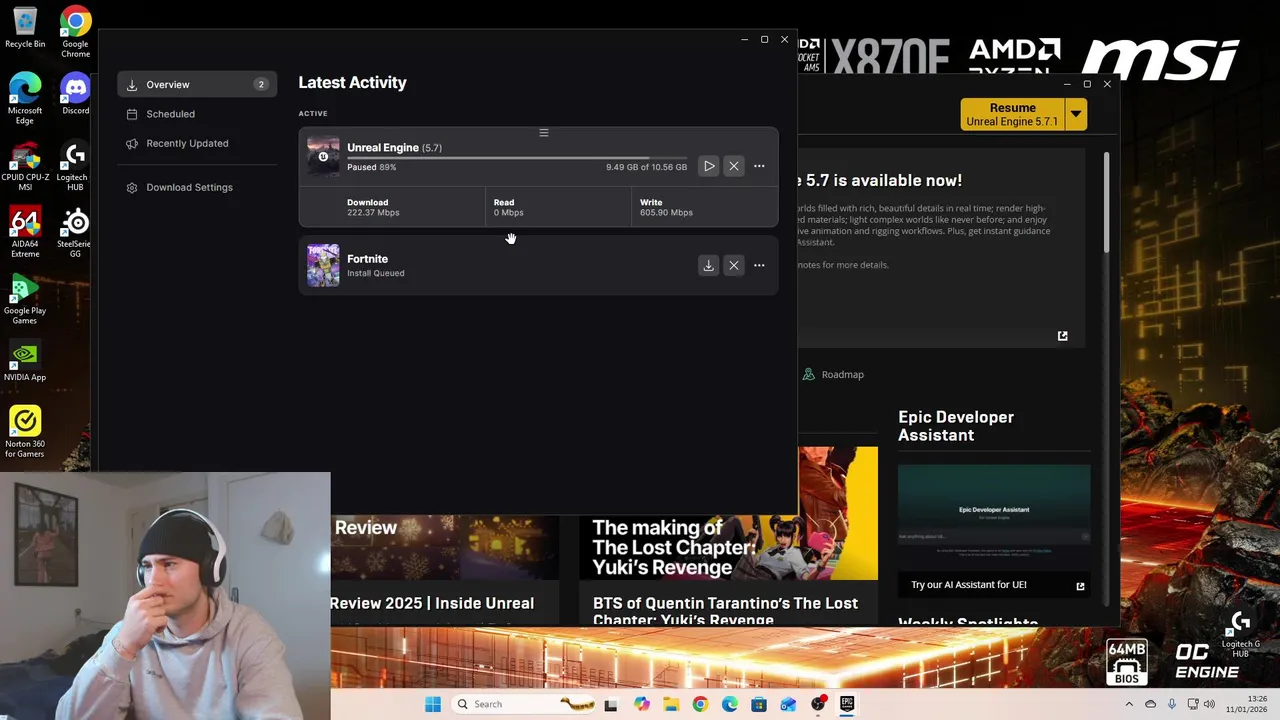Open AIDA64 Extreme desktop icon
Screen dimensions: 1280x720
[25, 232]
